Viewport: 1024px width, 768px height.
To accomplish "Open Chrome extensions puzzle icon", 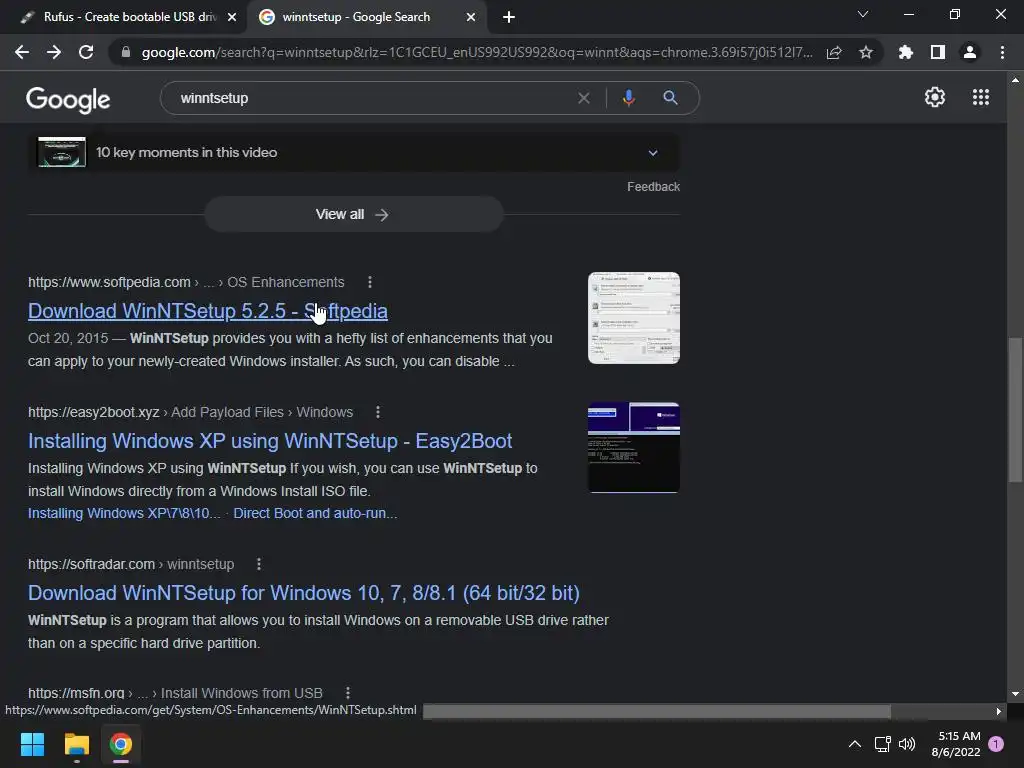I will [x=906, y=52].
